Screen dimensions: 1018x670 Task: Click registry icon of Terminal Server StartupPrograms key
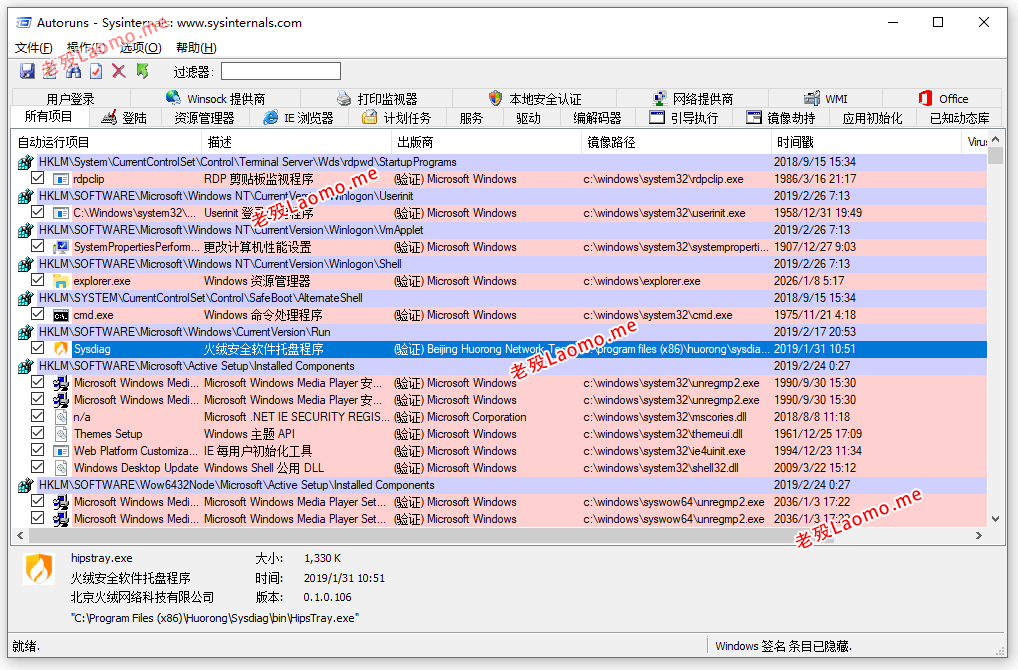point(25,162)
